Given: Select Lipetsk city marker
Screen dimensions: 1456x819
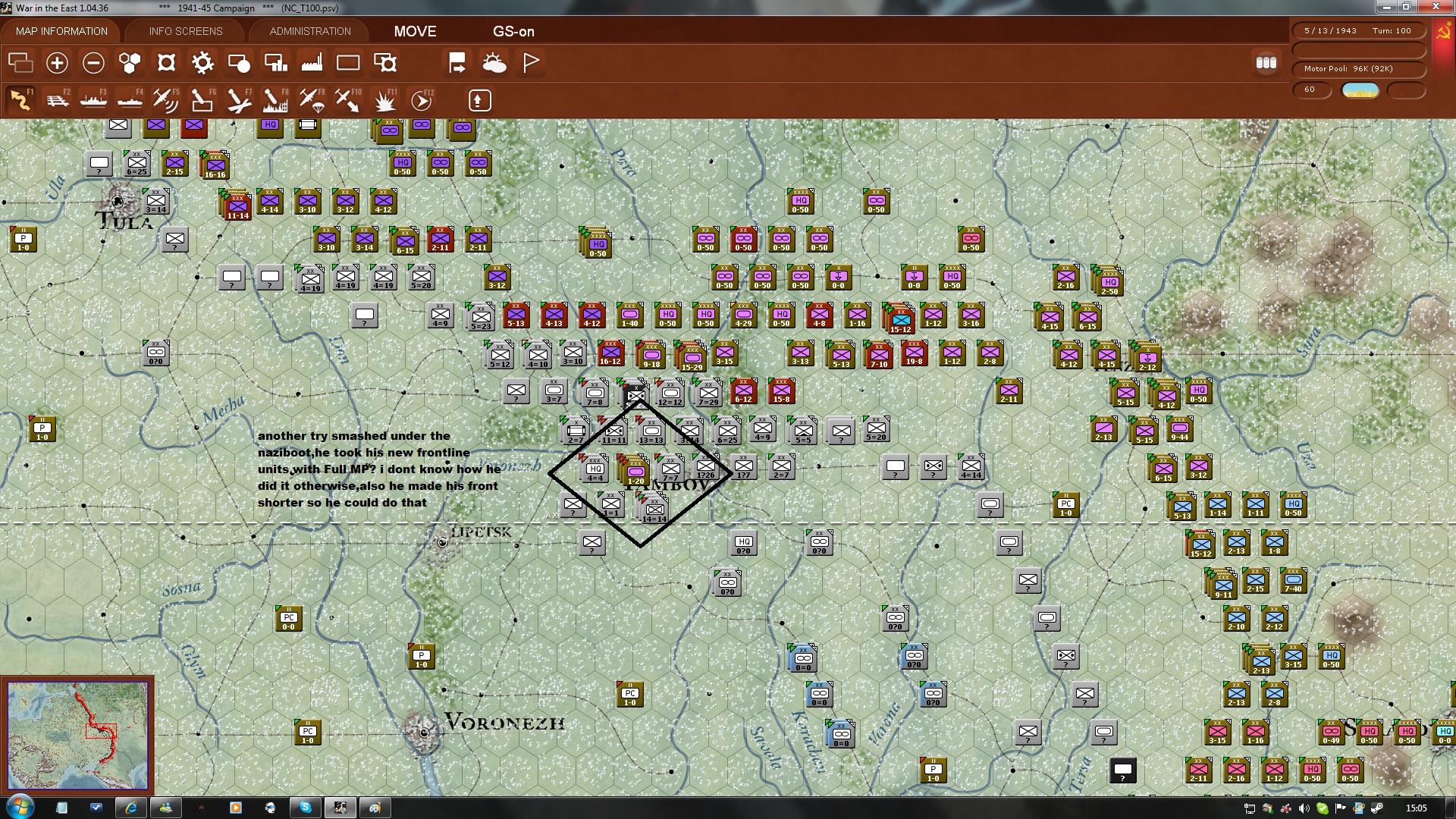Looking at the screenshot, I should (443, 541).
